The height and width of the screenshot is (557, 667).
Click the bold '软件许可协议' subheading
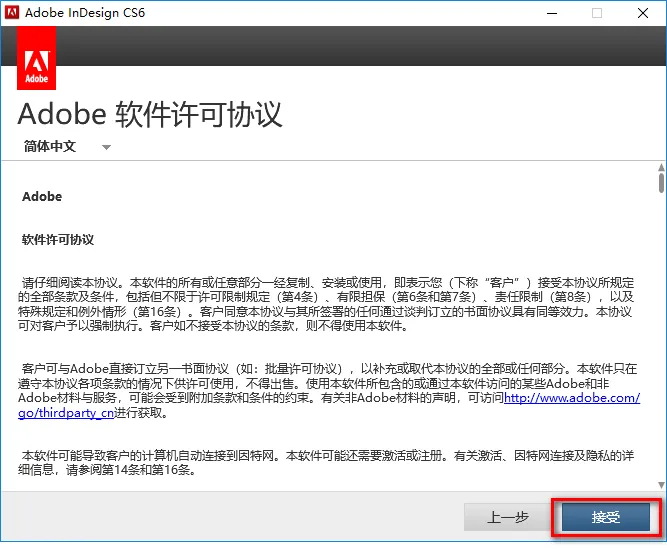(58, 240)
